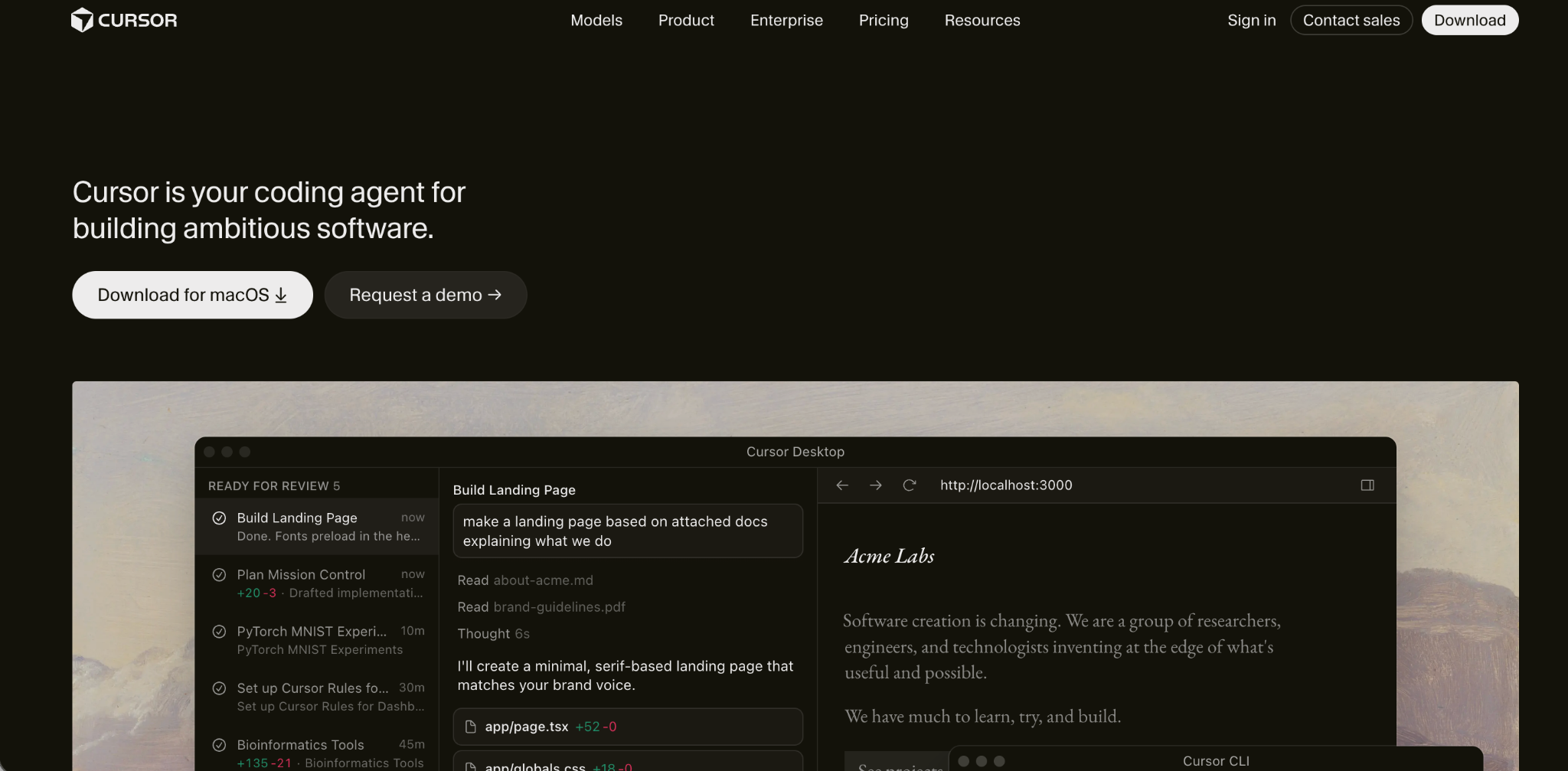This screenshot has height=771, width=1568.
Task: Toggle the side panel icon beside localhost URL
Action: (x=1367, y=485)
